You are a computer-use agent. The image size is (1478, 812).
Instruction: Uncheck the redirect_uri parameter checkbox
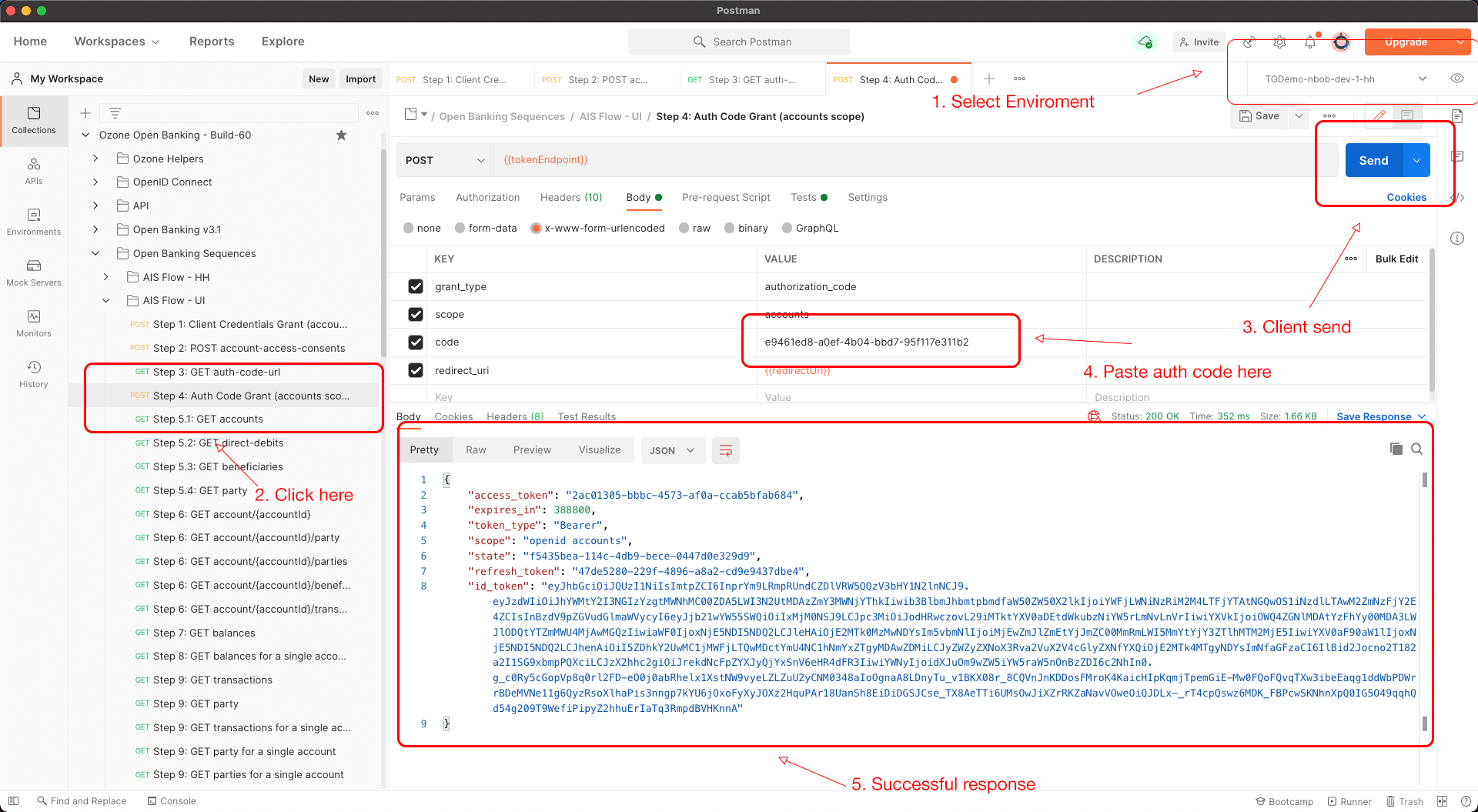416,370
